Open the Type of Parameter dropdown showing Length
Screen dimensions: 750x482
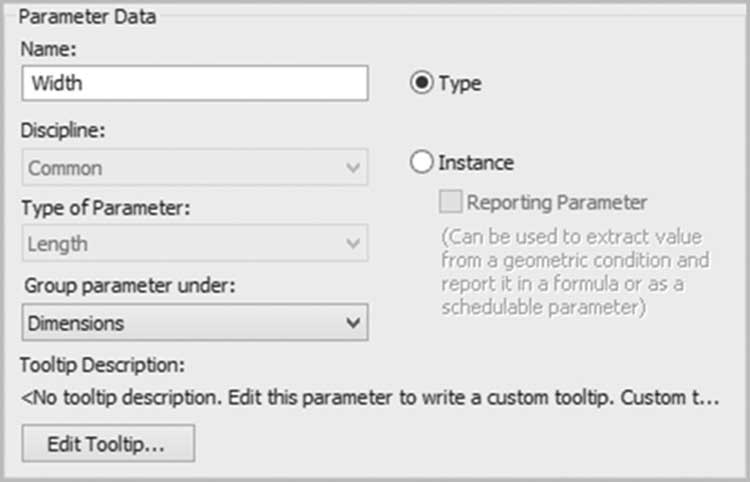click(x=195, y=243)
